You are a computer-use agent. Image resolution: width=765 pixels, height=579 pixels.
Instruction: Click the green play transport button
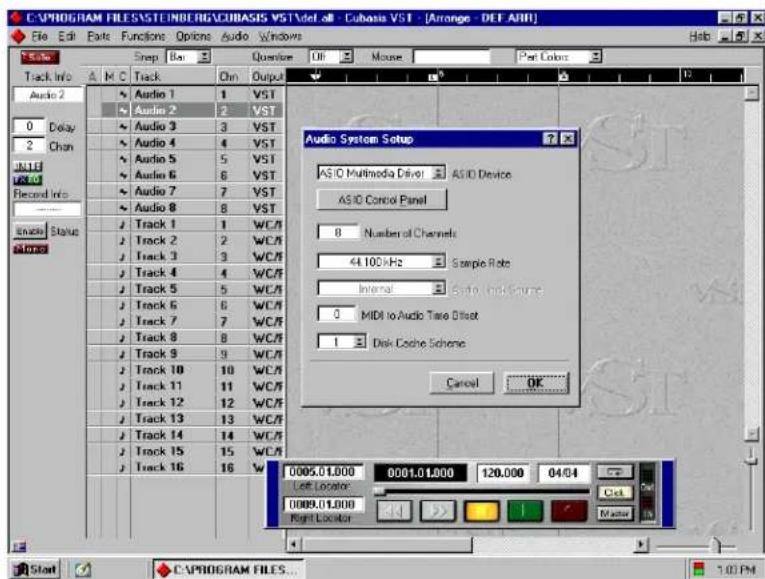pyautogui.click(x=525, y=511)
